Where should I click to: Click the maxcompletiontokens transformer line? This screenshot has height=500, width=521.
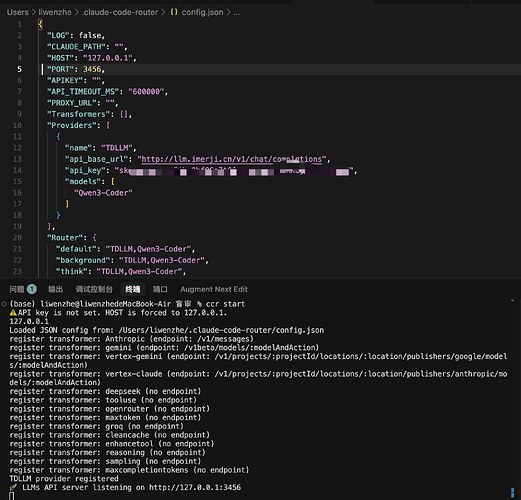pyautogui.click(x=129, y=470)
